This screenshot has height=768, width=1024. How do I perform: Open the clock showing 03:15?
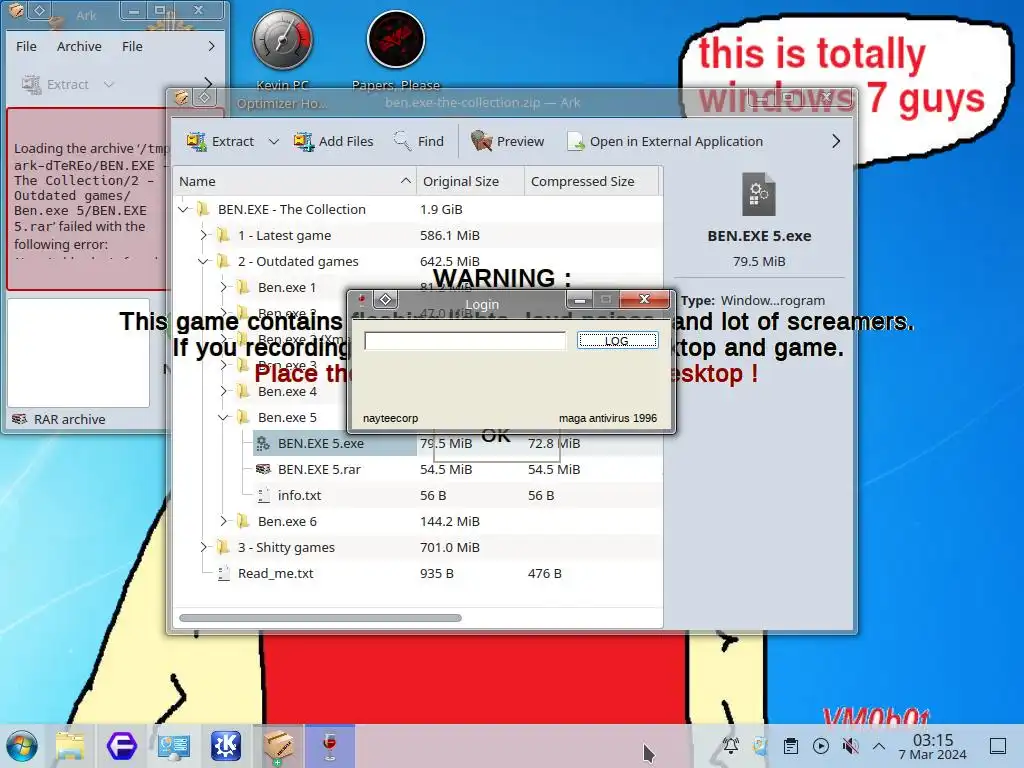coord(933,746)
